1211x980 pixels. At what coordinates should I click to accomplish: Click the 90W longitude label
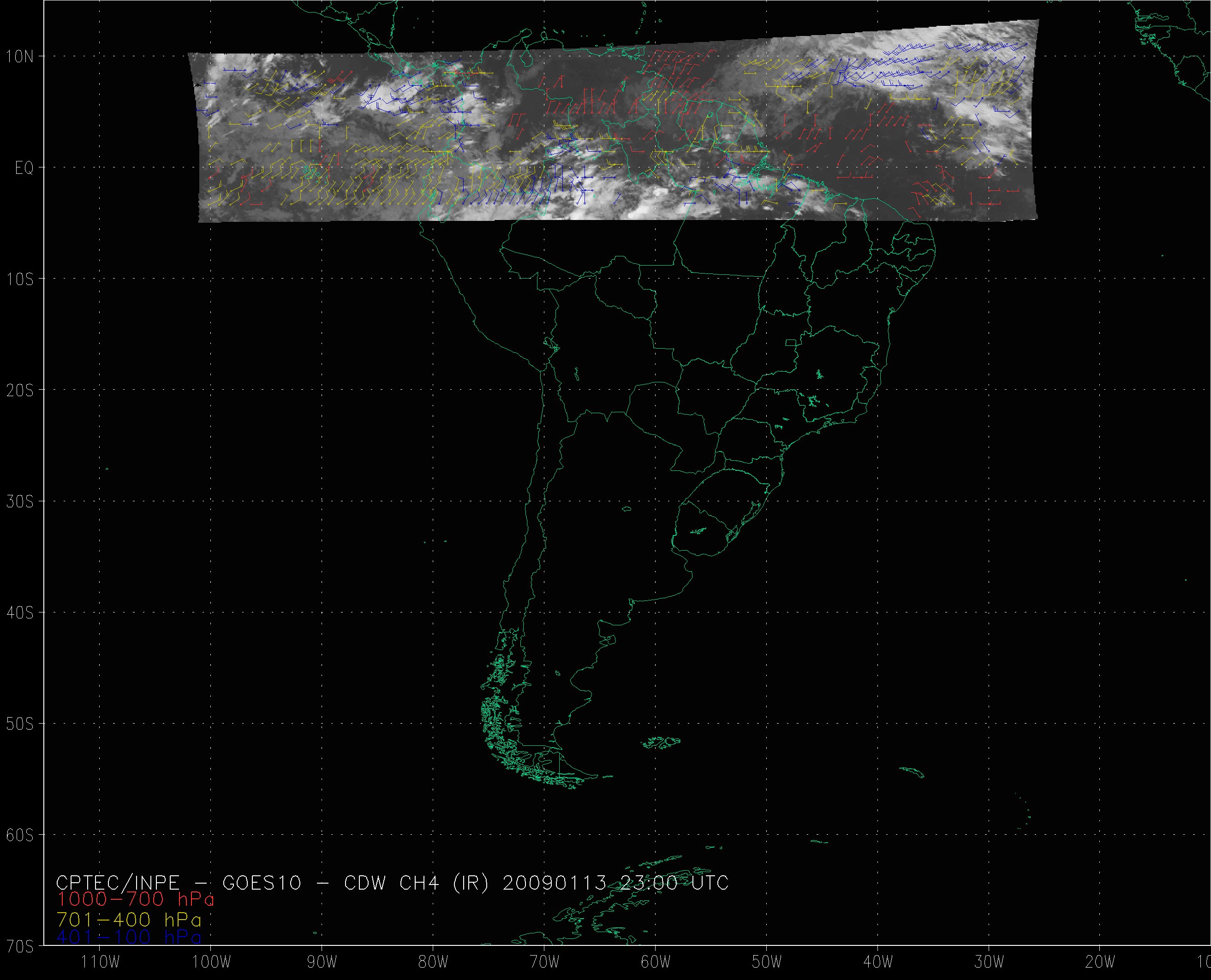(x=322, y=962)
